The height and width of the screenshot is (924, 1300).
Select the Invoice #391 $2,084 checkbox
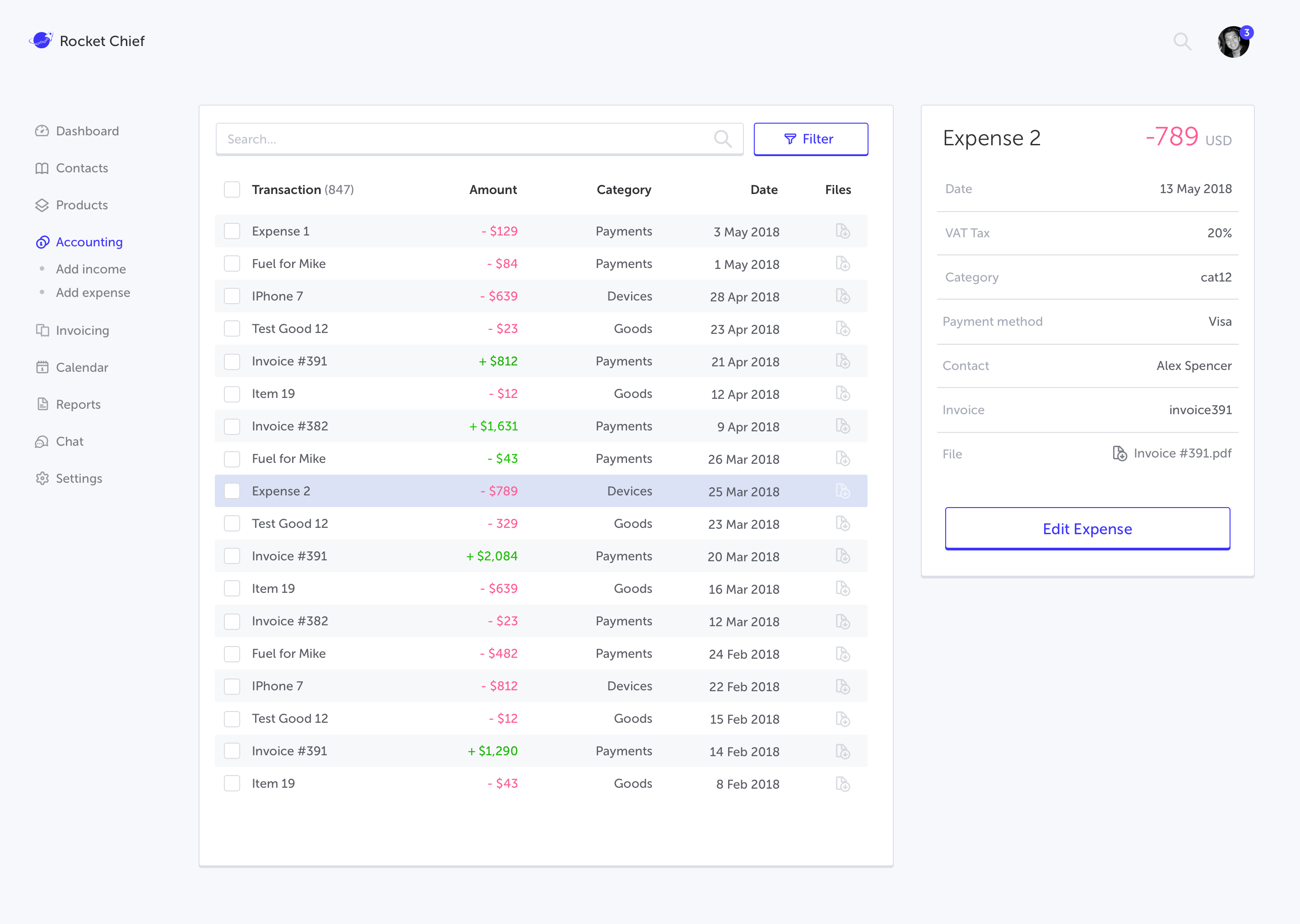[232, 556]
